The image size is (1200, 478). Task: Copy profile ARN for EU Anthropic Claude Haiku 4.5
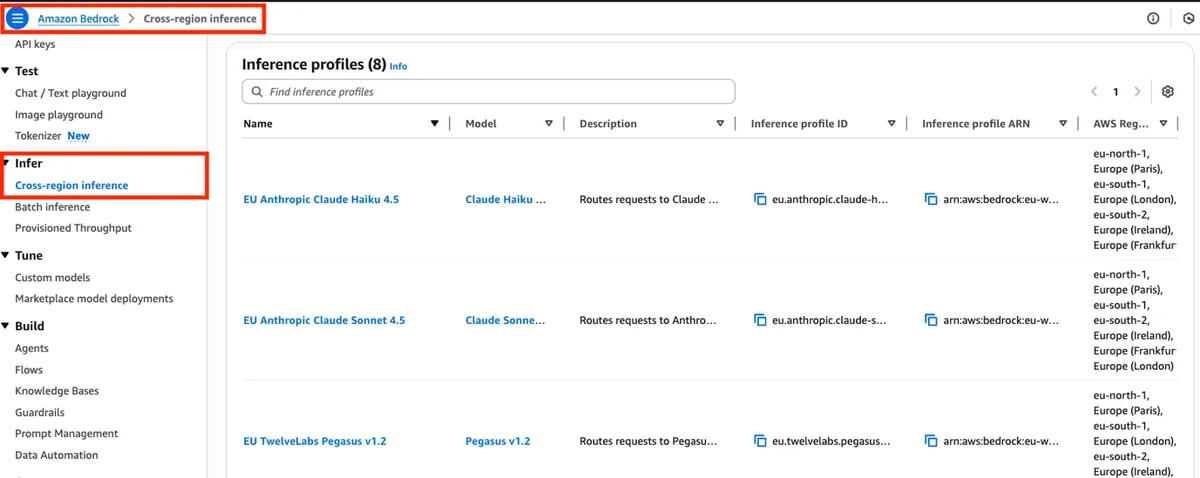931,200
